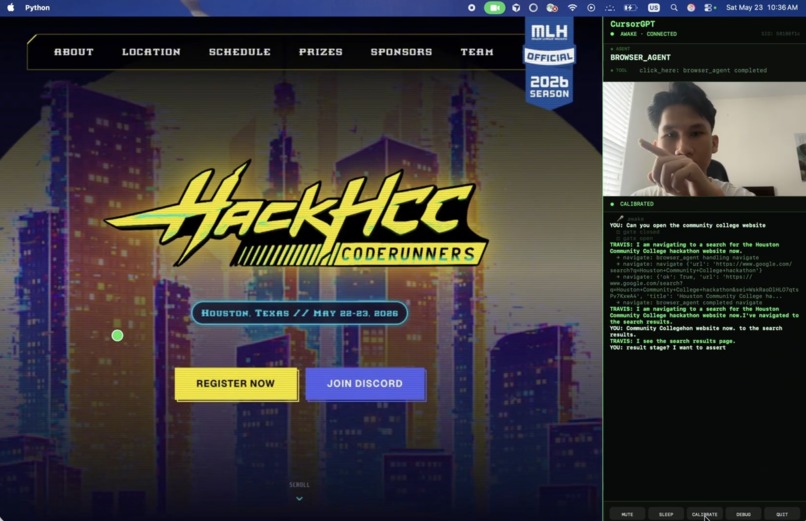Image resolution: width=806 pixels, height=521 pixels.
Task: Click the Now Playing play icon in menu bar
Action: tap(591, 8)
